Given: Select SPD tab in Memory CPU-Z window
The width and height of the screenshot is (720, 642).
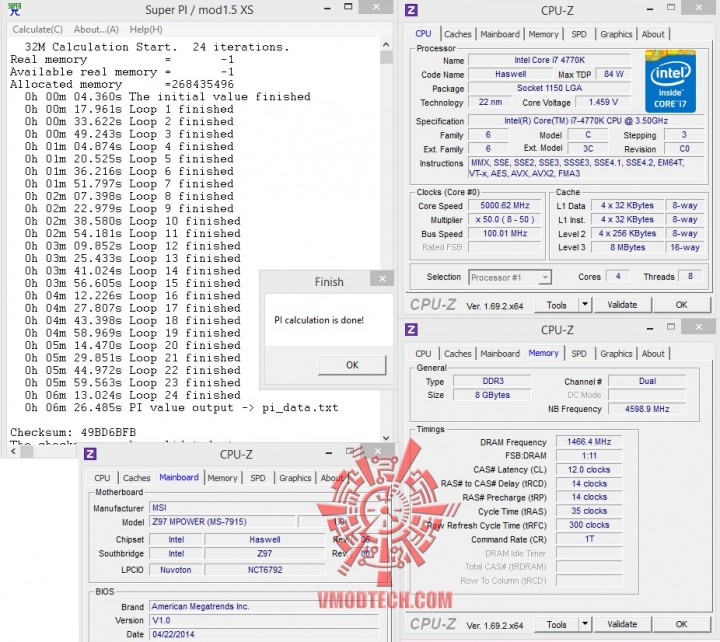Looking at the screenshot, I should (579, 354).
